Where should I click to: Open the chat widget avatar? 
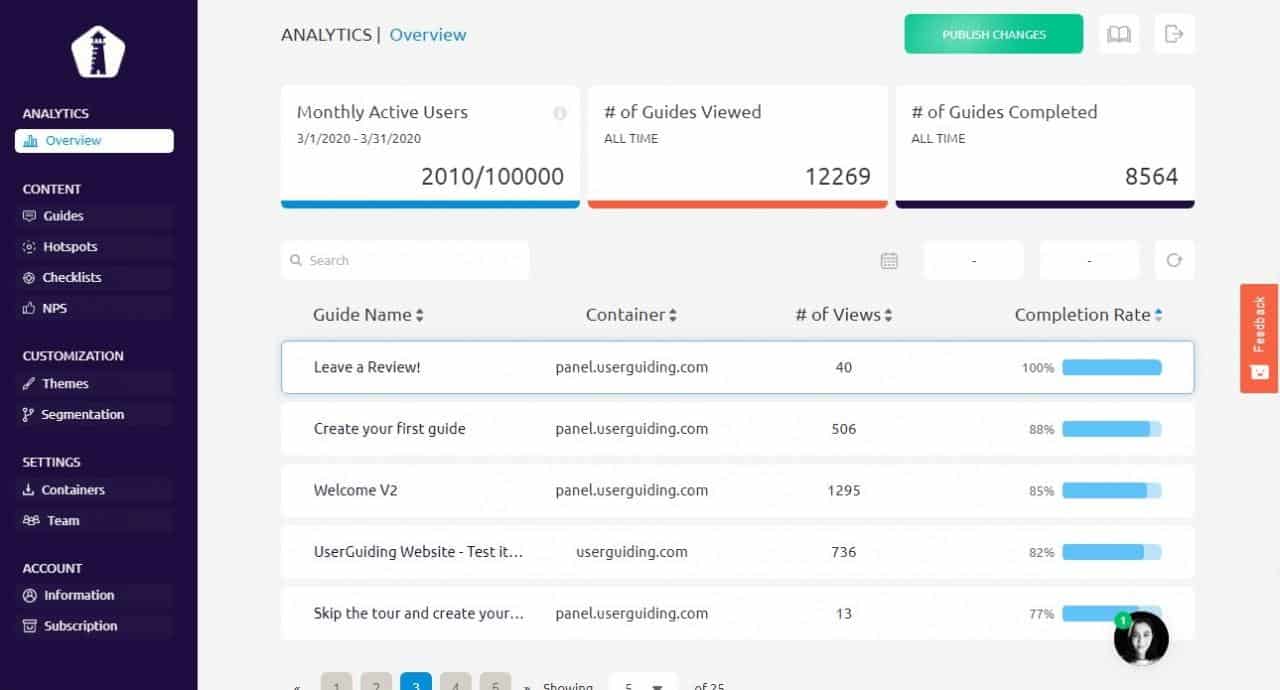pyautogui.click(x=1141, y=638)
